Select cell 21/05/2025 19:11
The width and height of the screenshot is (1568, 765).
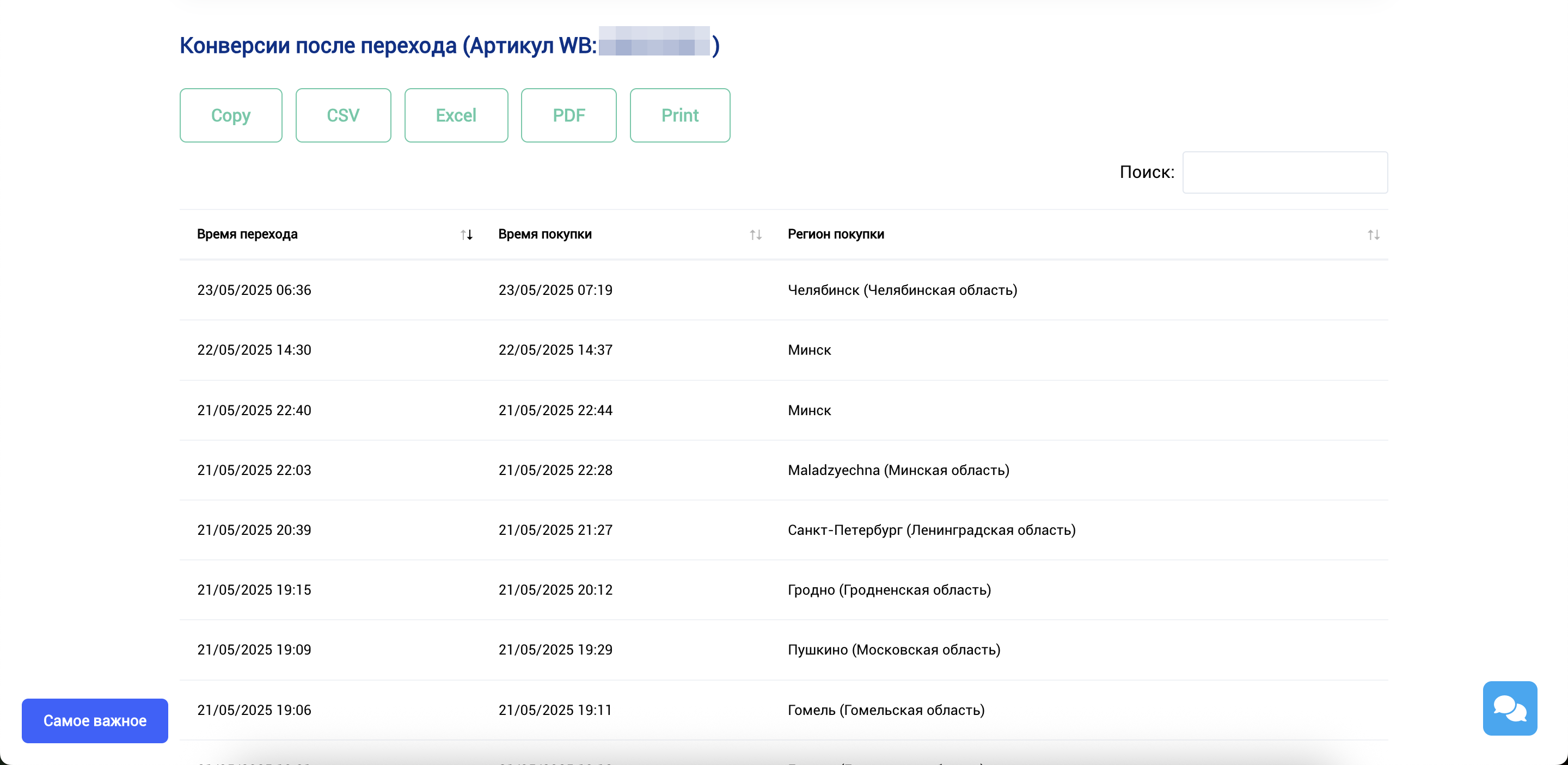[555, 710]
